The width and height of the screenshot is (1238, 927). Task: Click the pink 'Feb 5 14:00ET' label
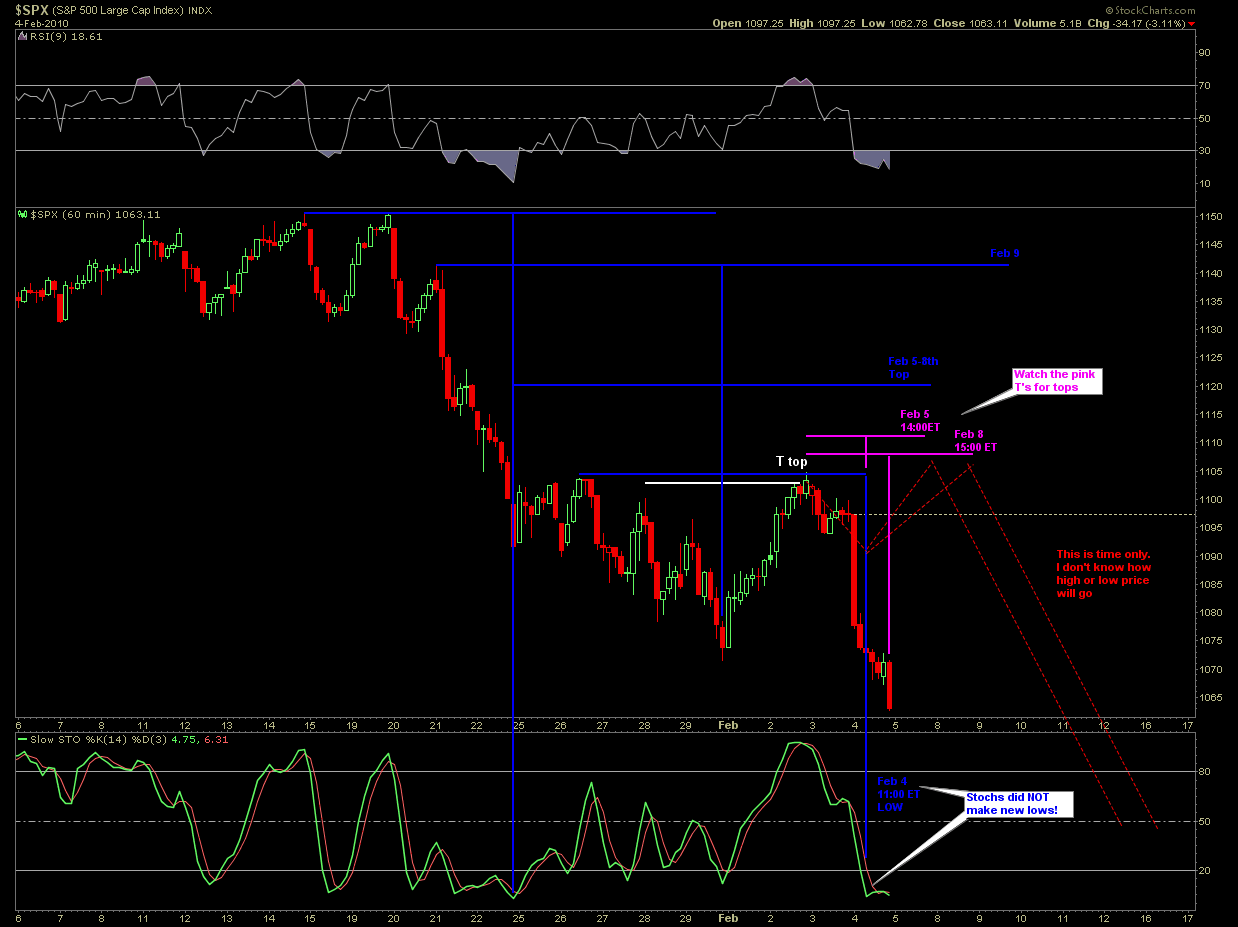click(919, 420)
